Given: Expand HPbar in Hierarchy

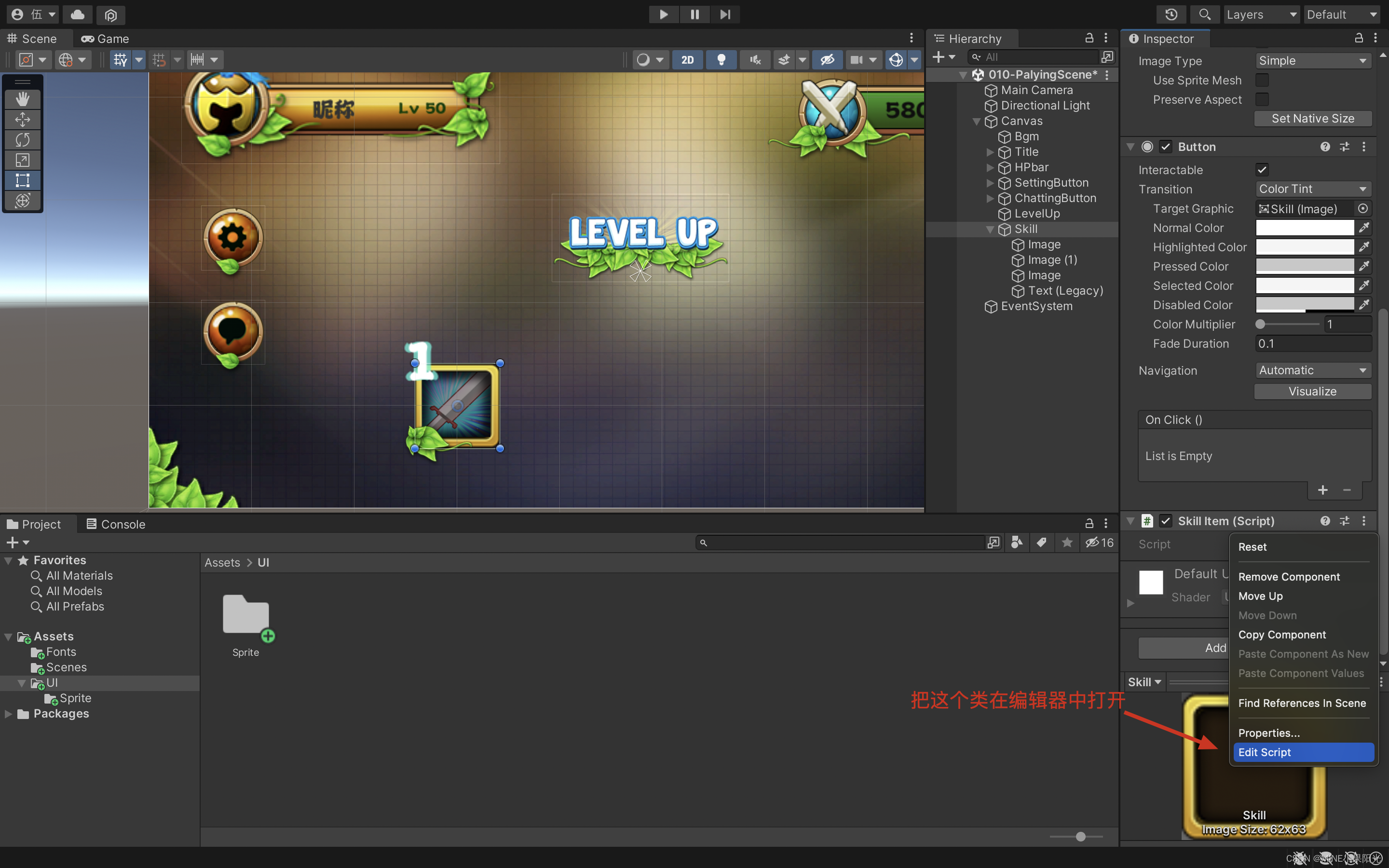Looking at the screenshot, I should click(x=990, y=168).
